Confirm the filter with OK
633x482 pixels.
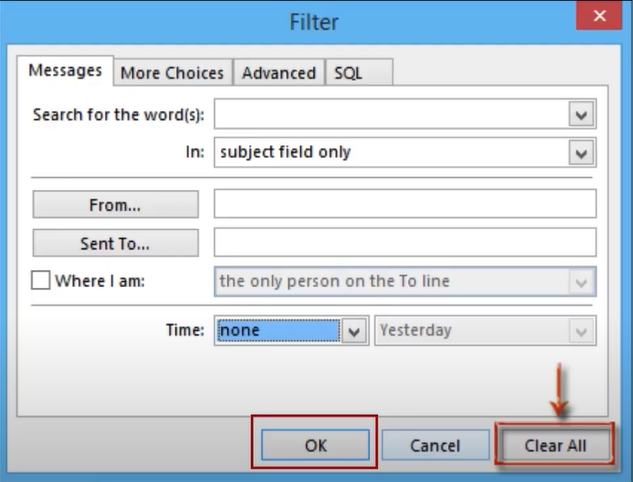coord(315,445)
